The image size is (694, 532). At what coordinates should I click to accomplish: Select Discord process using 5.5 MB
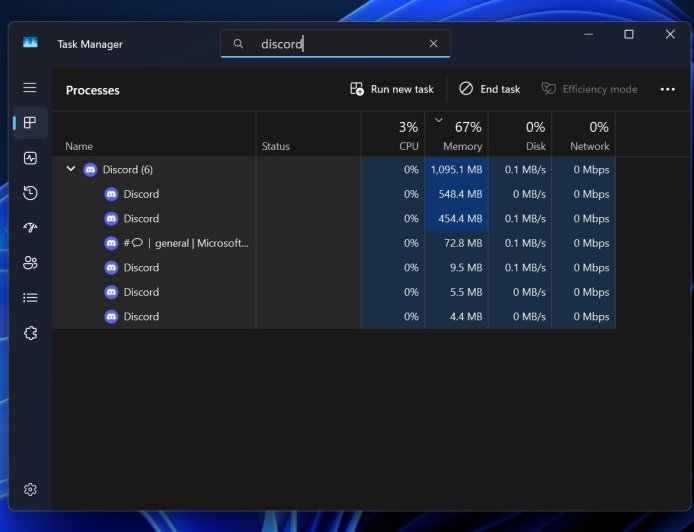coord(334,292)
